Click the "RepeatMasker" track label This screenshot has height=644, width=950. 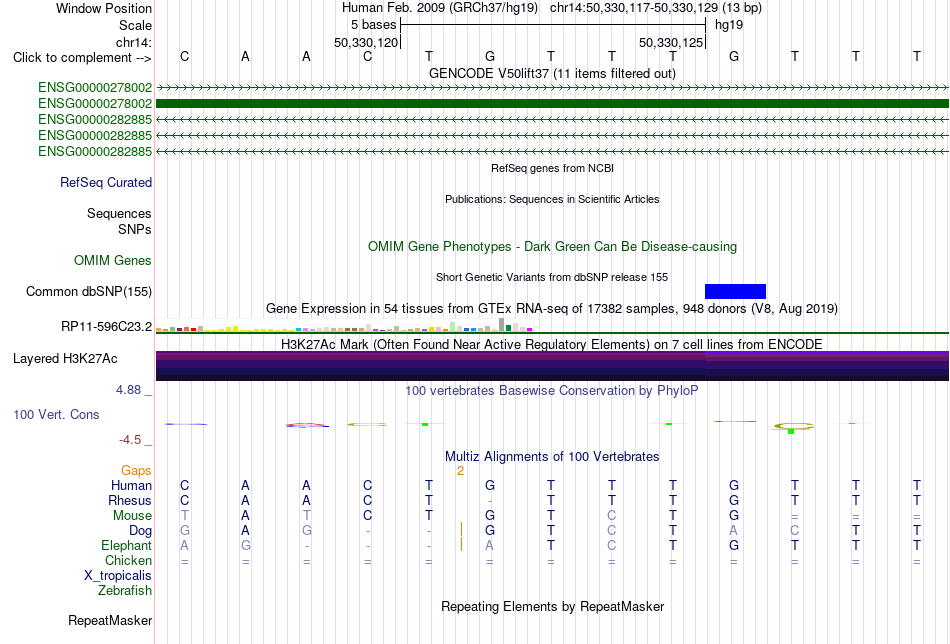click(x=110, y=620)
